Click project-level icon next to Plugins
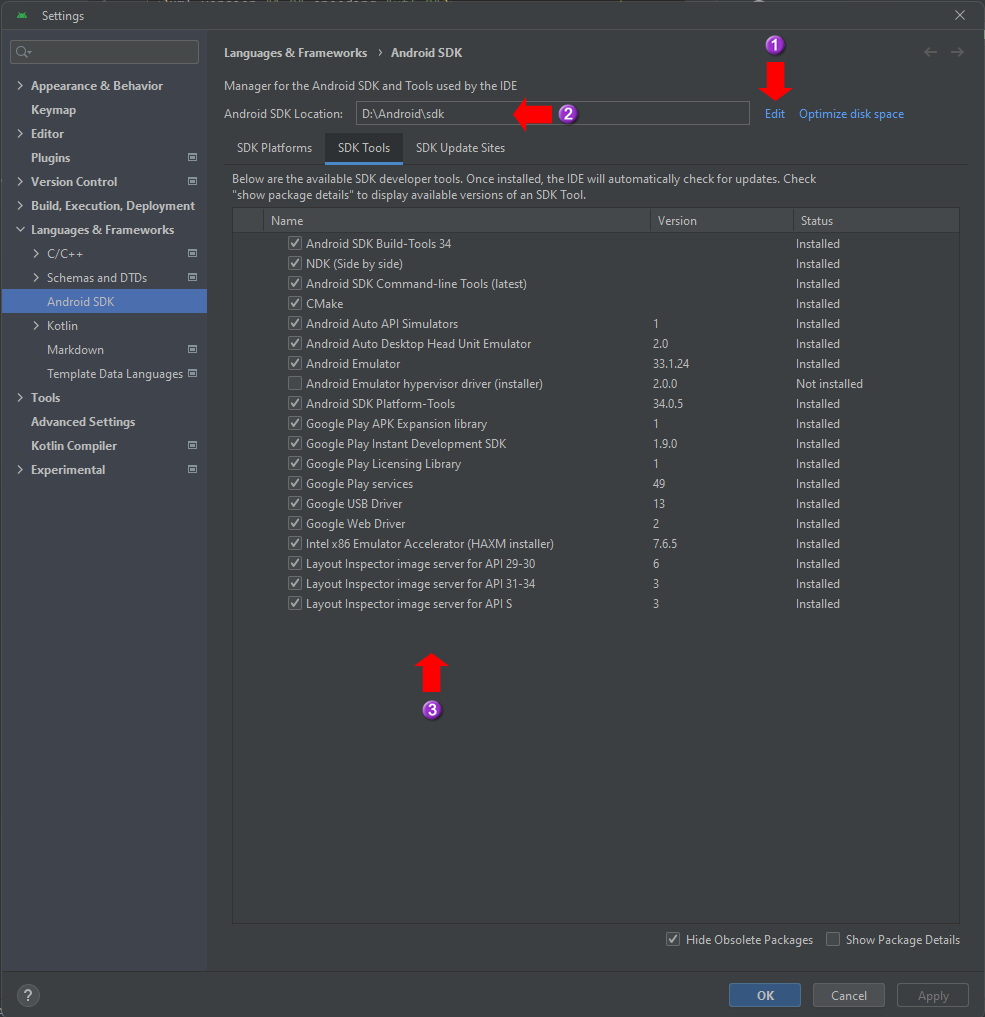 [193, 158]
